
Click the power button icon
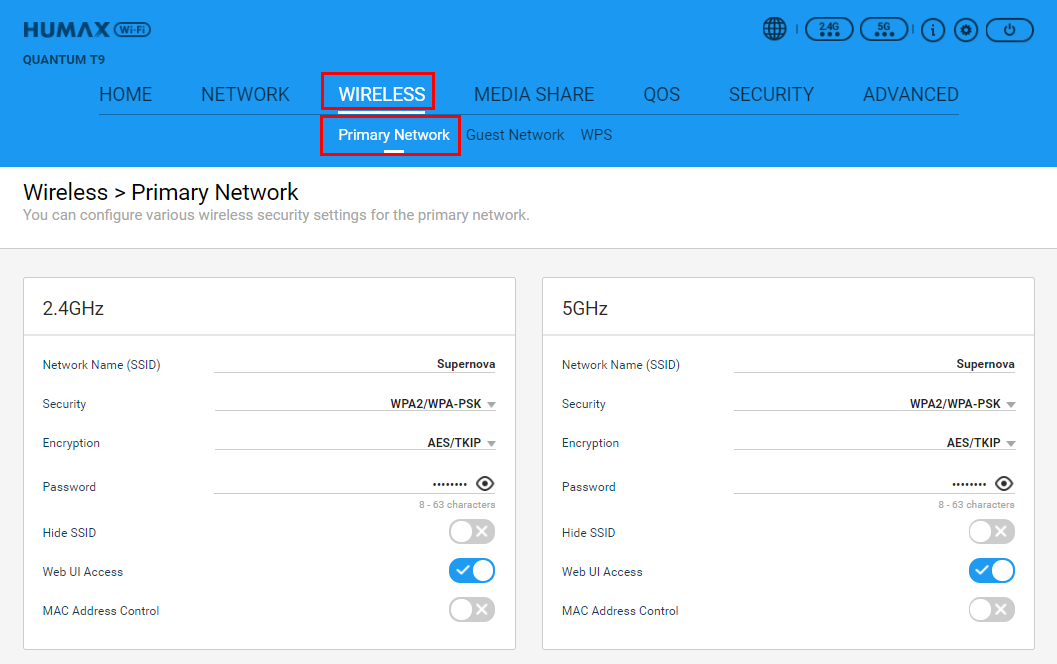click(1009, 30)
